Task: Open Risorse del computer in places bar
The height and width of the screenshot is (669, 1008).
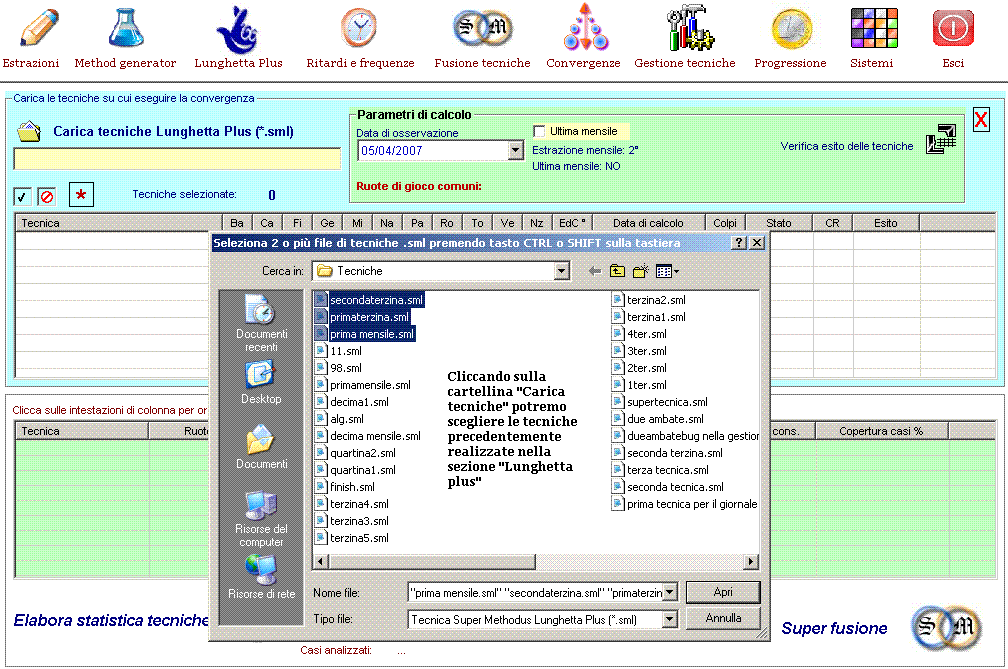Action: pyautogui.click(x=261, y=519)
